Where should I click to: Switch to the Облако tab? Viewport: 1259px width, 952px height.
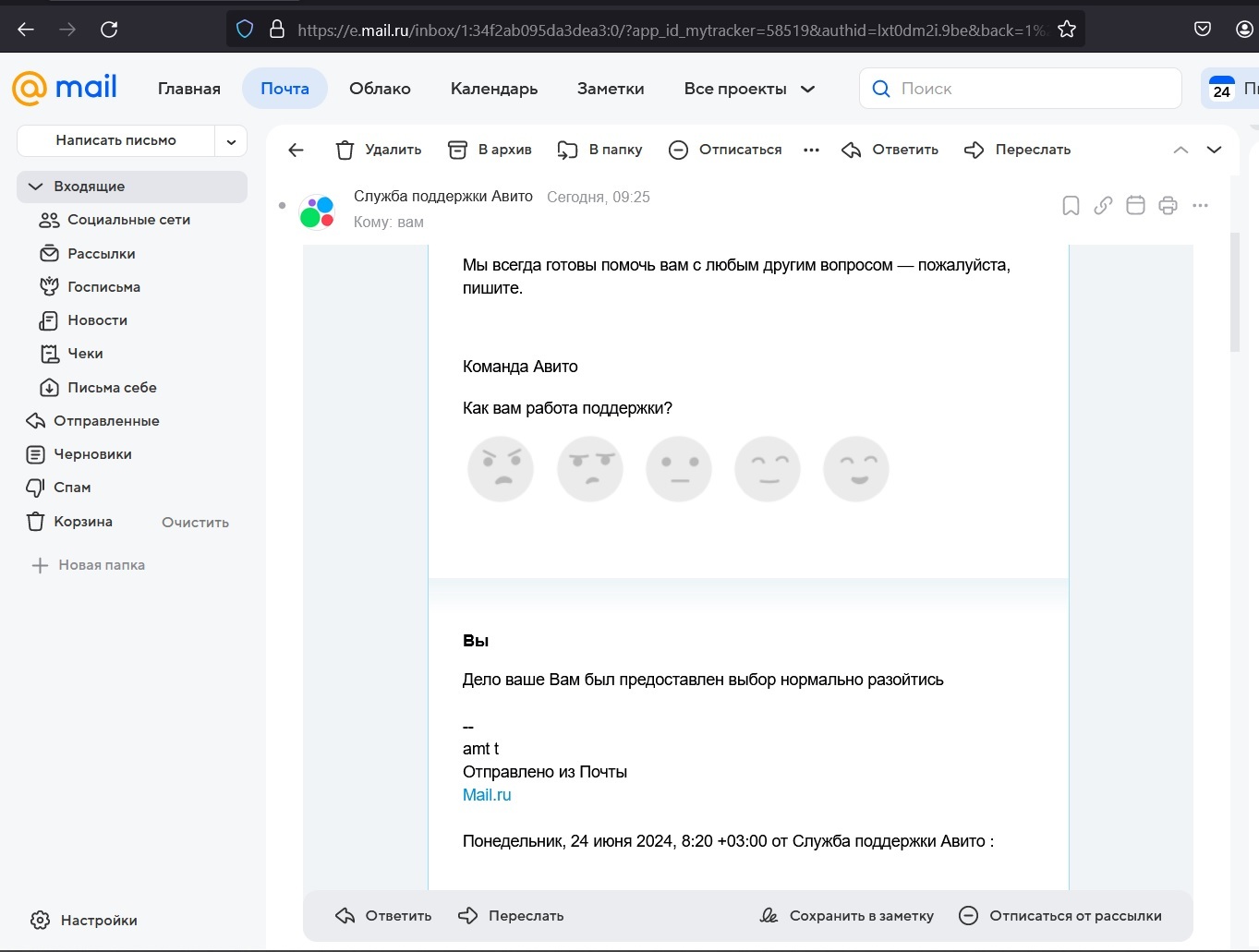pos(380,89)
